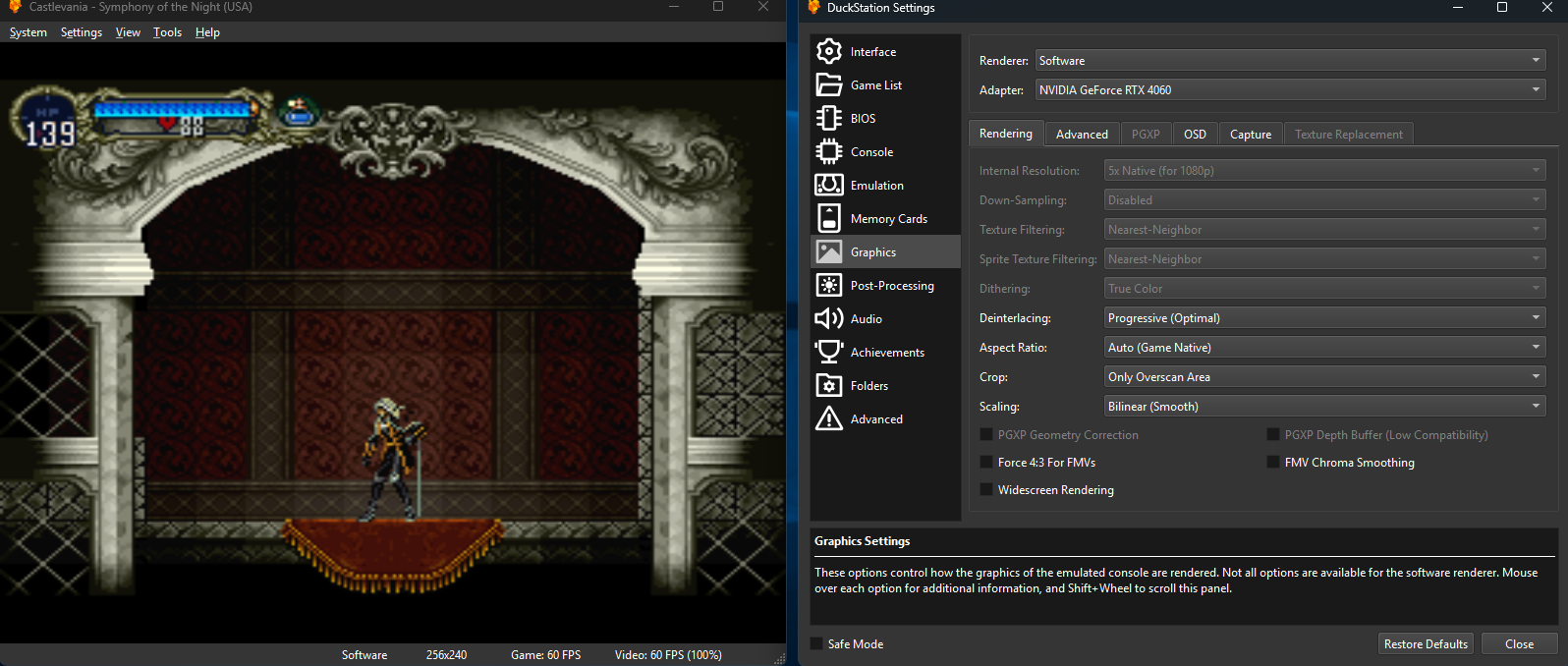Click the Graphics picture icon
1568x666 pixels.
829,251
